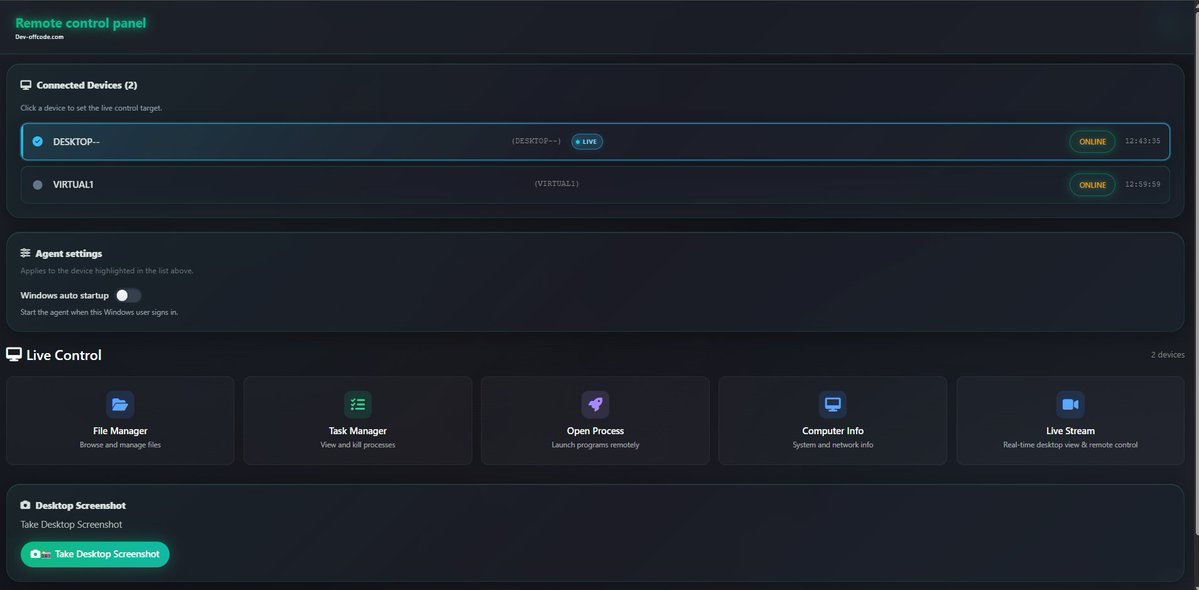Click 'Real-time desktop view & remote control' text

tap(1071, 445)
